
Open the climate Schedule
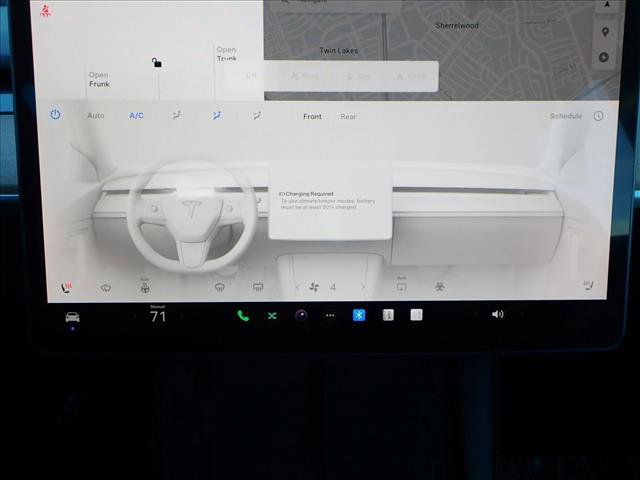(565, 116)
